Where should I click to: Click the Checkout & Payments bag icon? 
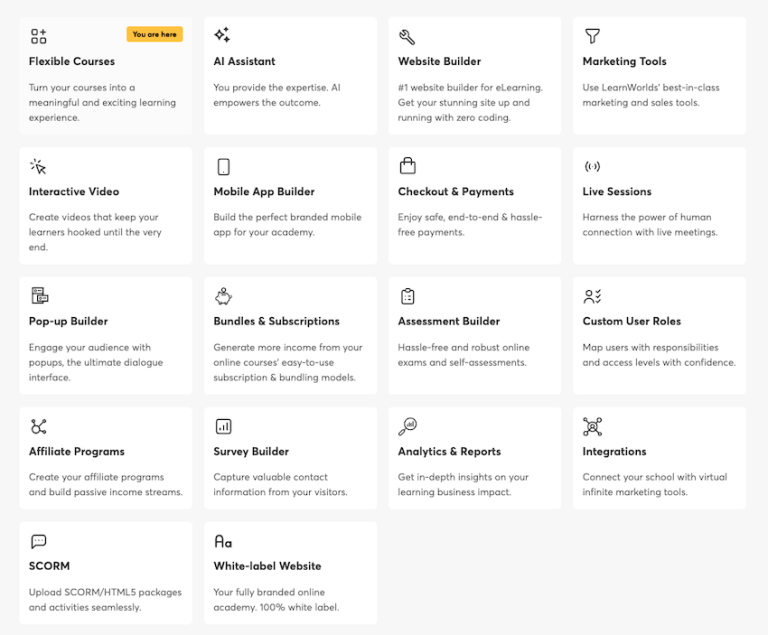[x=408, y=166]
